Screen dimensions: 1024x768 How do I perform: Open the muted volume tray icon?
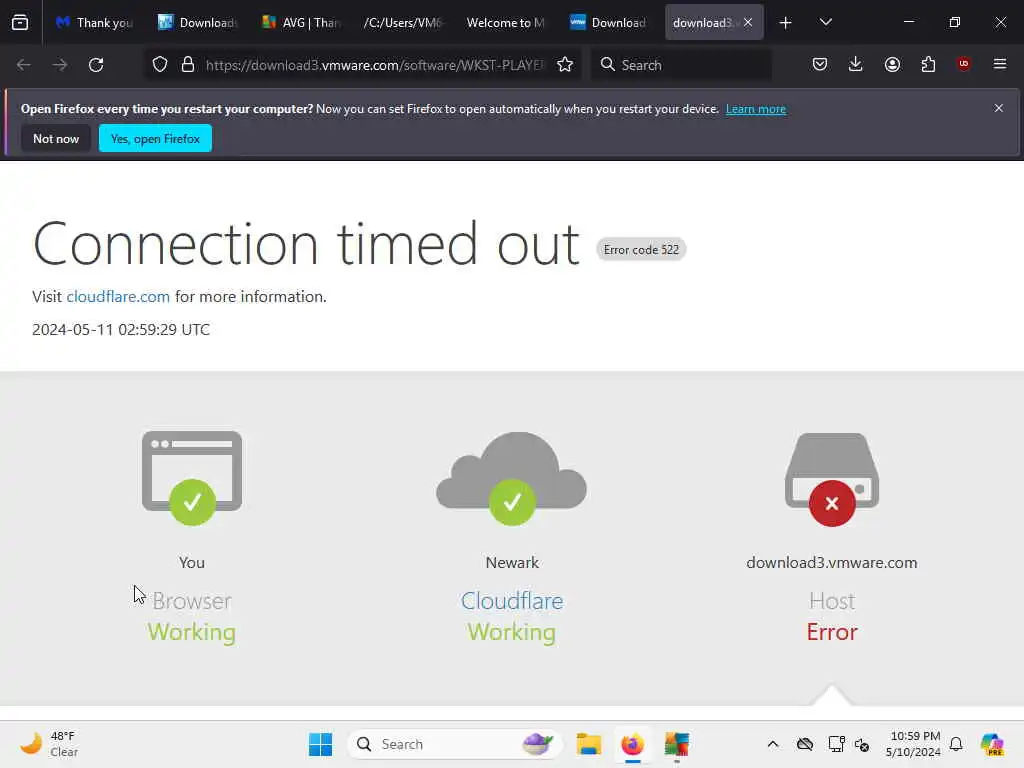tap(862, 744)
